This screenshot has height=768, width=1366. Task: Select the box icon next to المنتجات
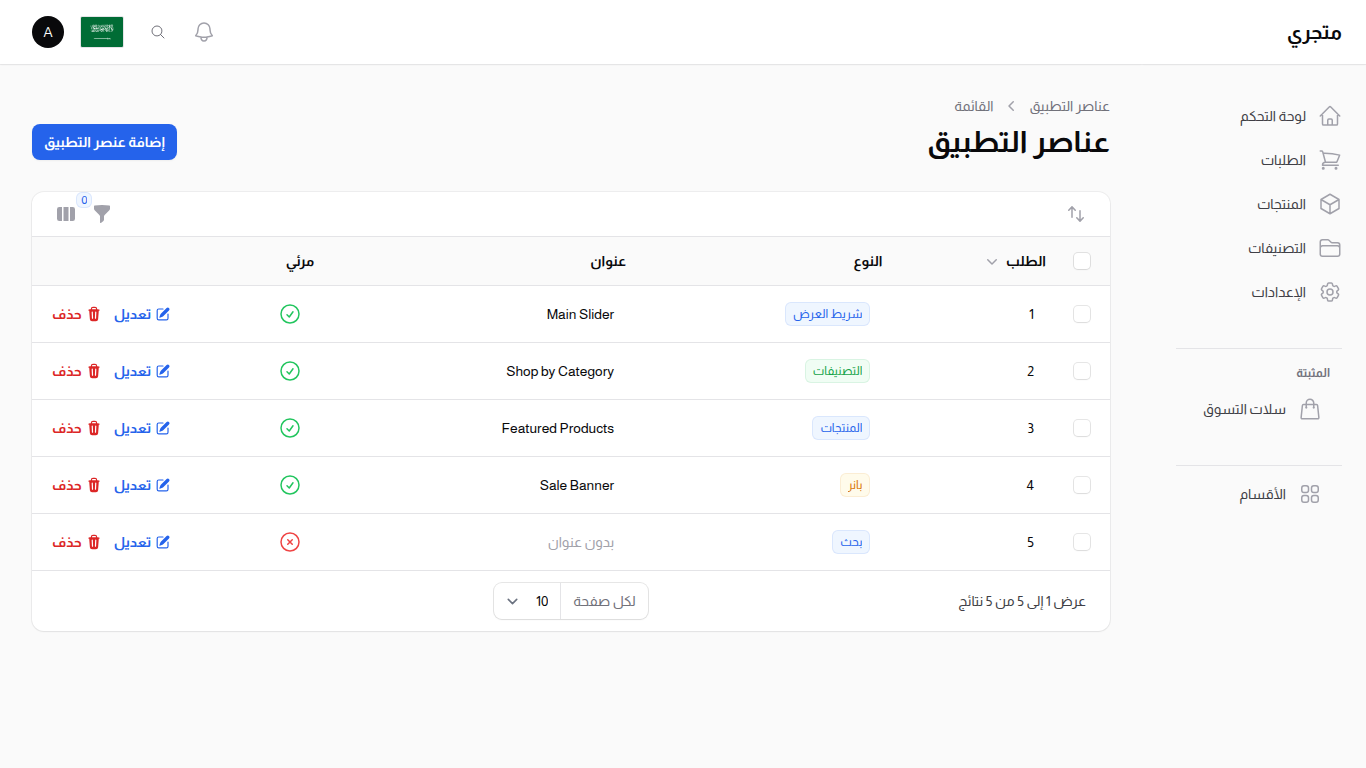pos(1330,204)
